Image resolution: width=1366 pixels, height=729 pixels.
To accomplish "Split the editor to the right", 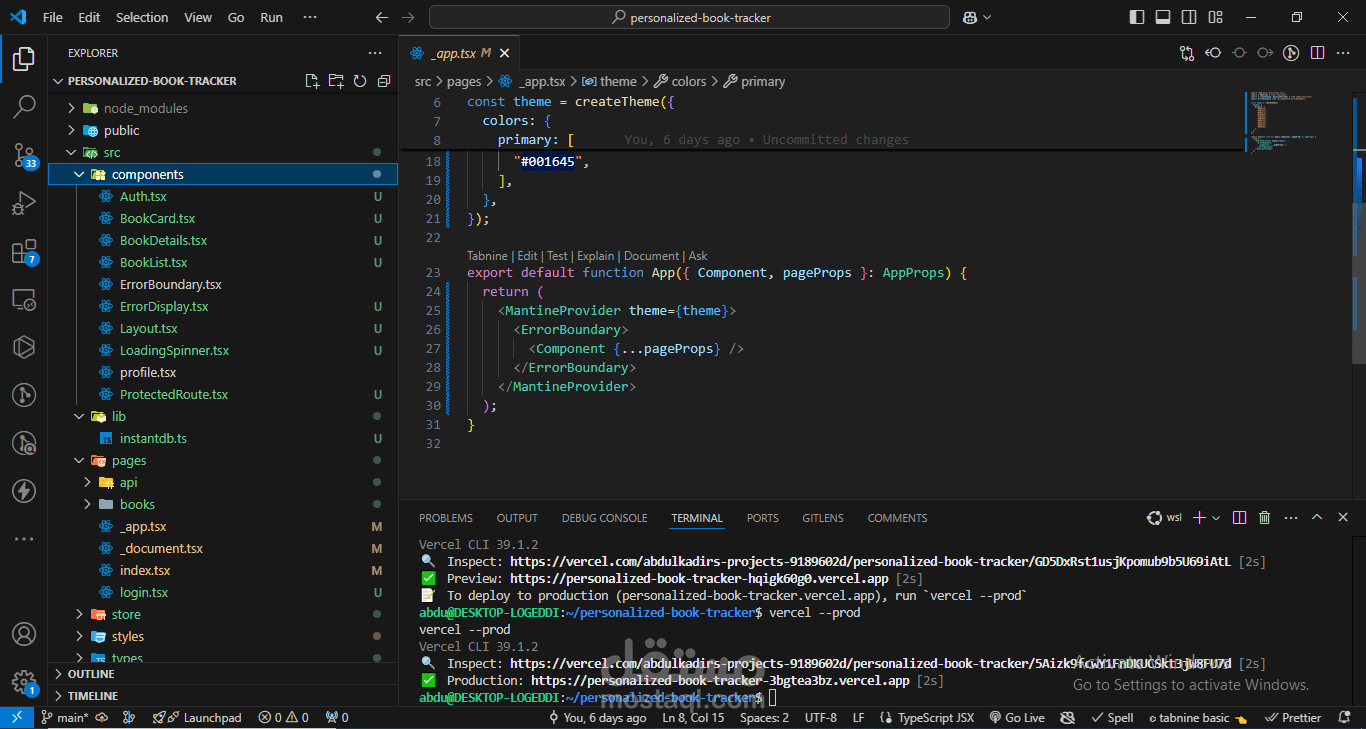I will coord(1318,53).
